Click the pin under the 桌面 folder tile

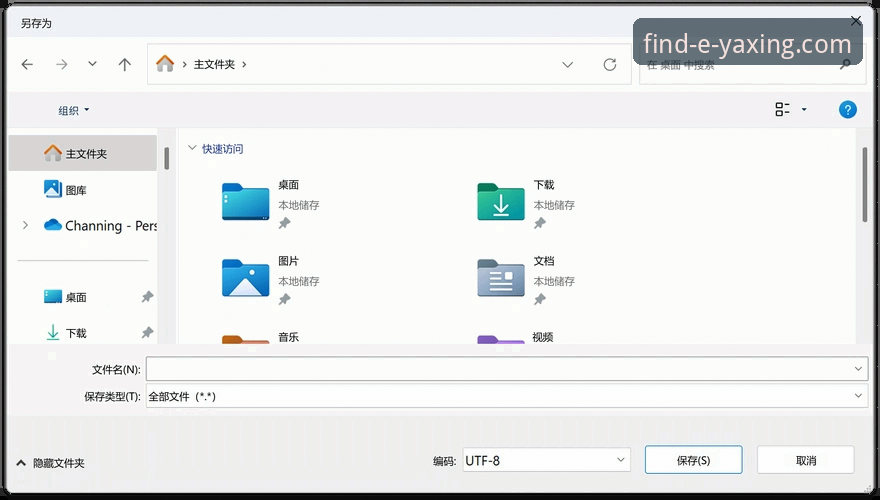285,223
